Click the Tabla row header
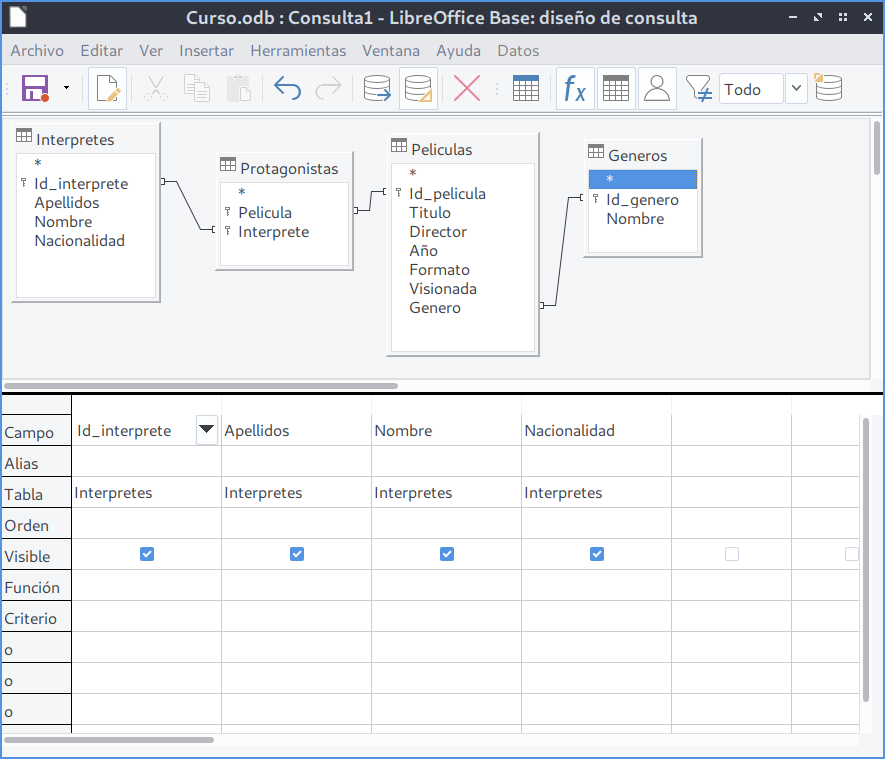 [36, 494]
